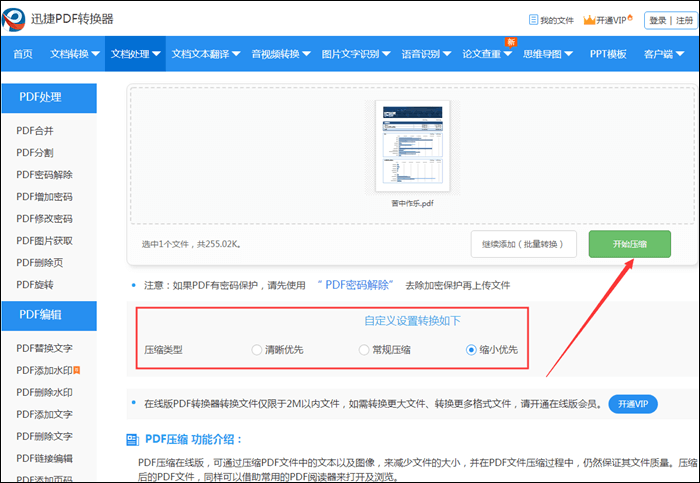This screenshot has height=483, width=700.
Task: Click 开通VIP text in header
Action: 611,20
